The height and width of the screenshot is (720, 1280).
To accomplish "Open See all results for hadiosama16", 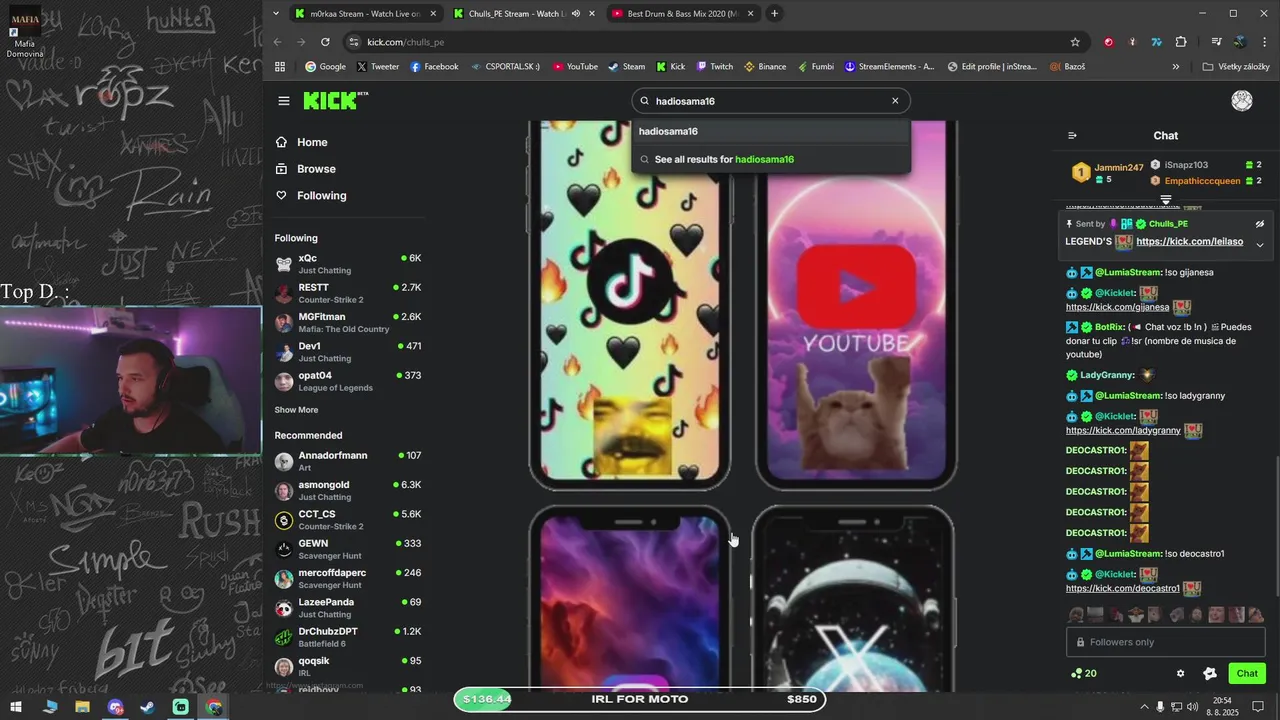I will 771,159.
